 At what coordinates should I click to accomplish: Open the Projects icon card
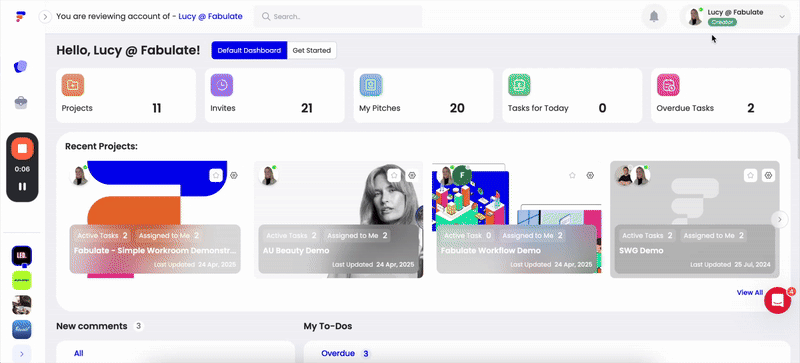(73, 85)
